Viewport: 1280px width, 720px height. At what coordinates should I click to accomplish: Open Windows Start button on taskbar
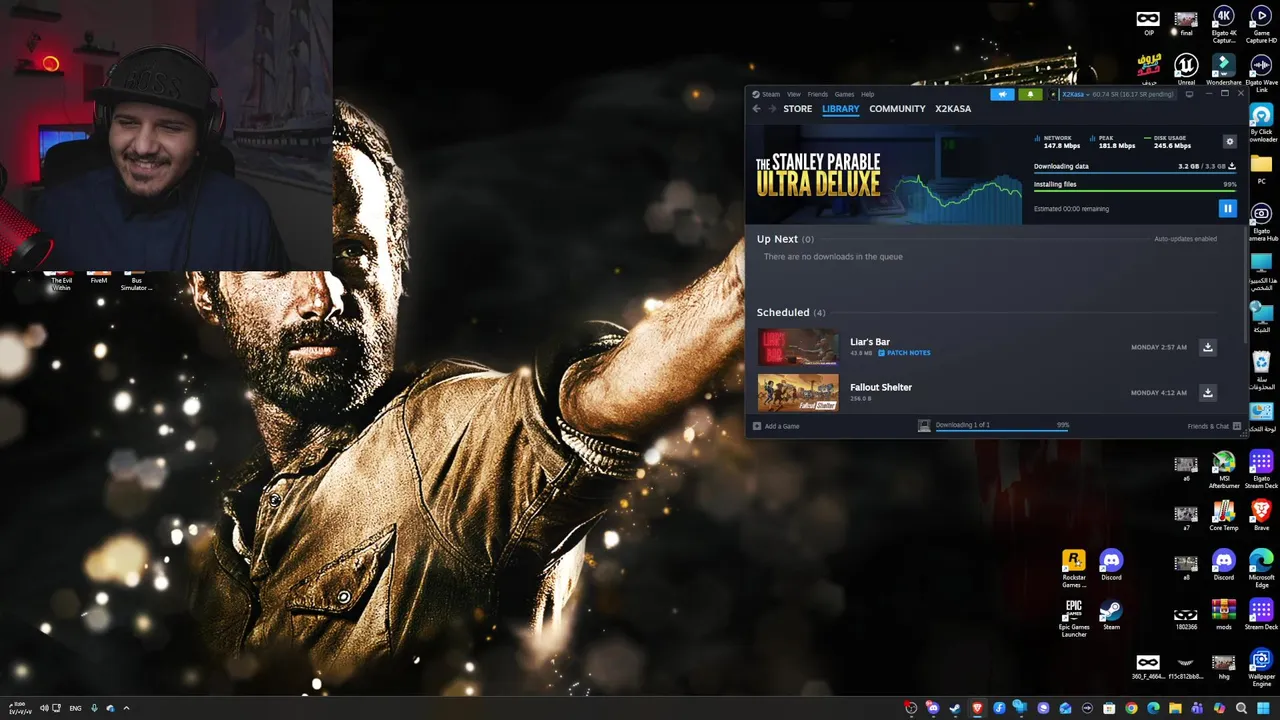tap(1263, 708)
